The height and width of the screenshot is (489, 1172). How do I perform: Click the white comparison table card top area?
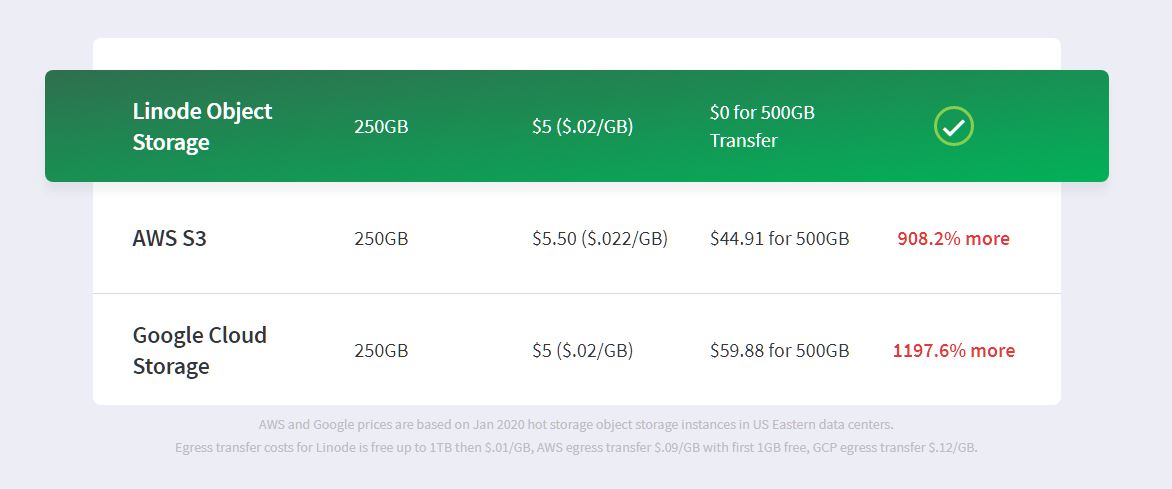click(576, 54)
